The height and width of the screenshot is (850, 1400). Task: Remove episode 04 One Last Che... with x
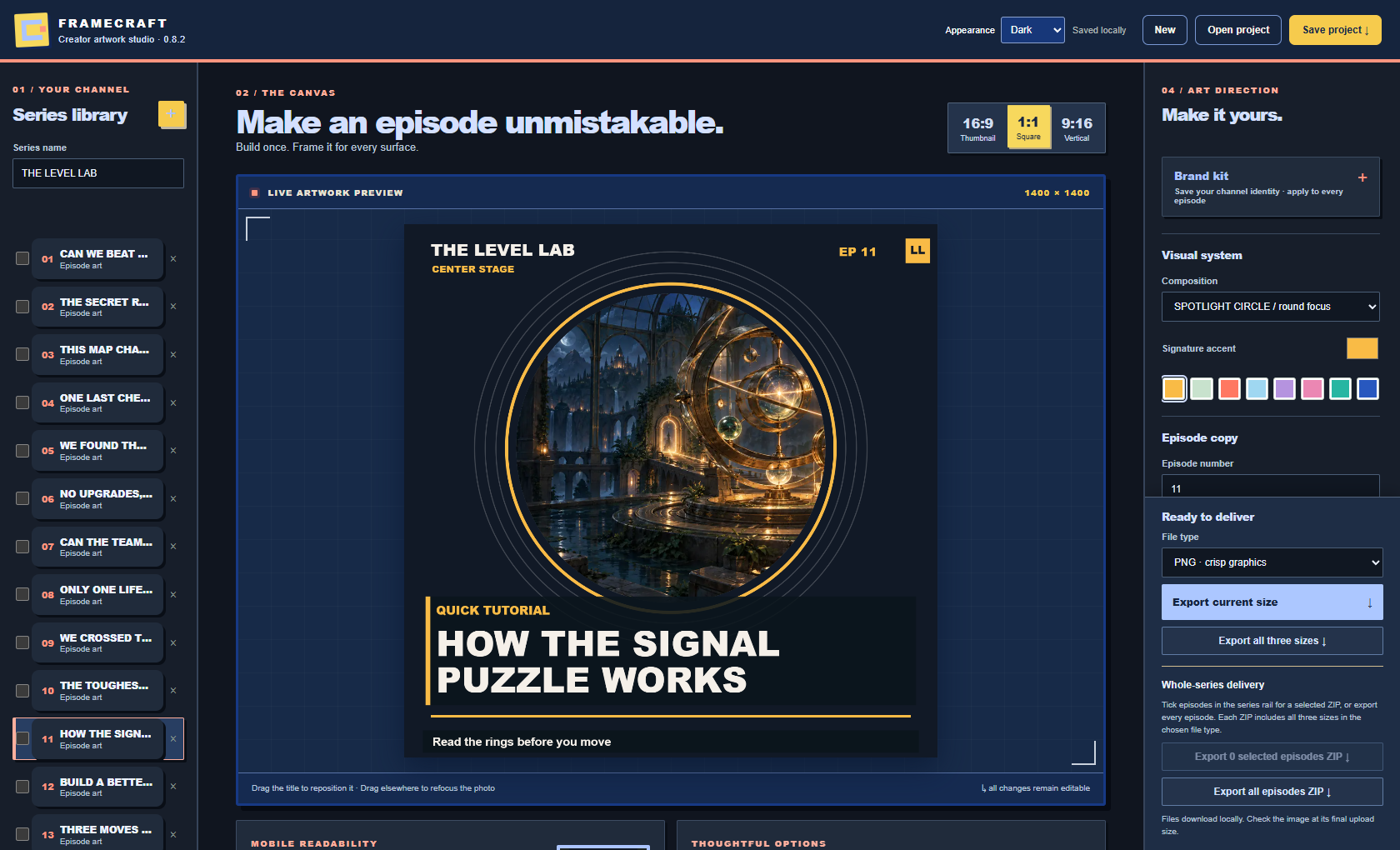tap(173, 403)
